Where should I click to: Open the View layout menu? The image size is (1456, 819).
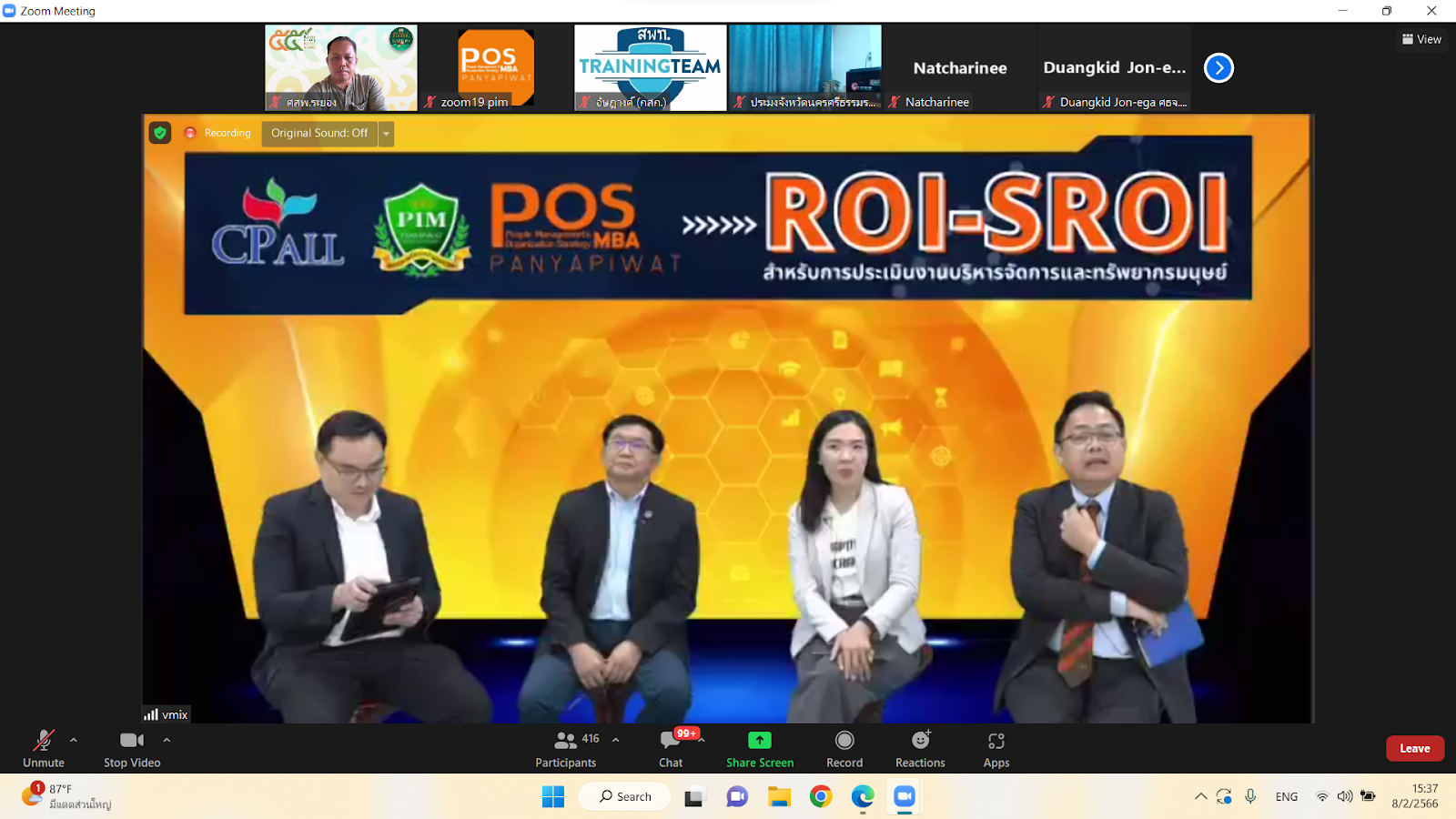(x=1421, y=39)
